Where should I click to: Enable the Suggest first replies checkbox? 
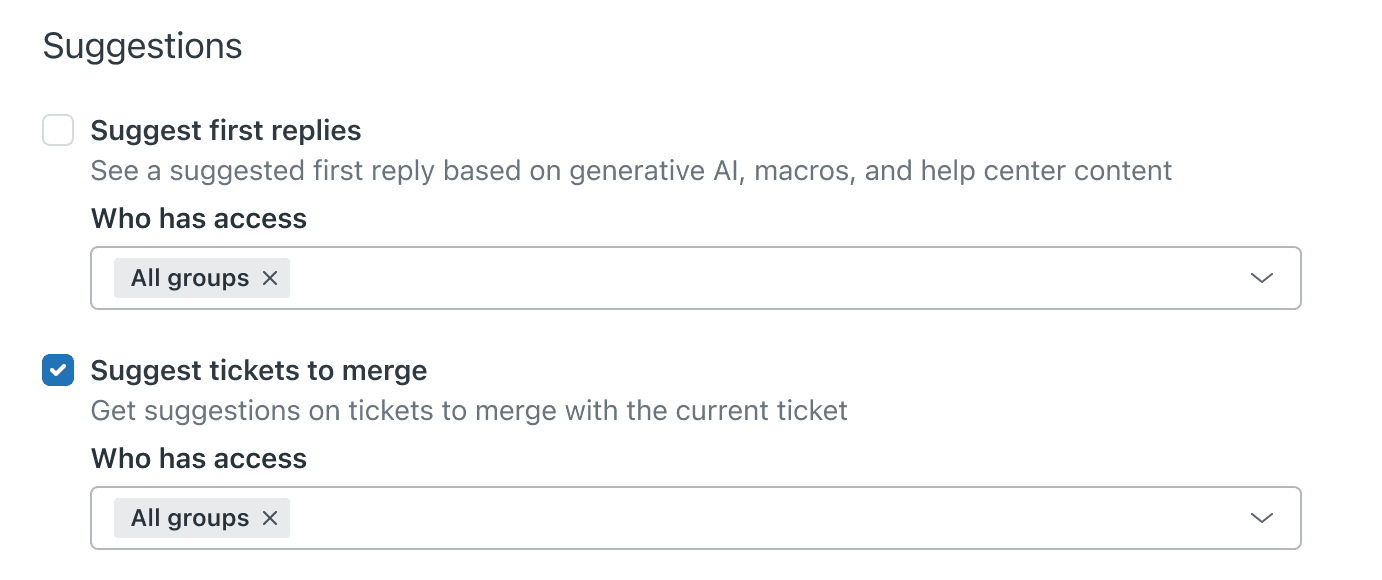57,130
